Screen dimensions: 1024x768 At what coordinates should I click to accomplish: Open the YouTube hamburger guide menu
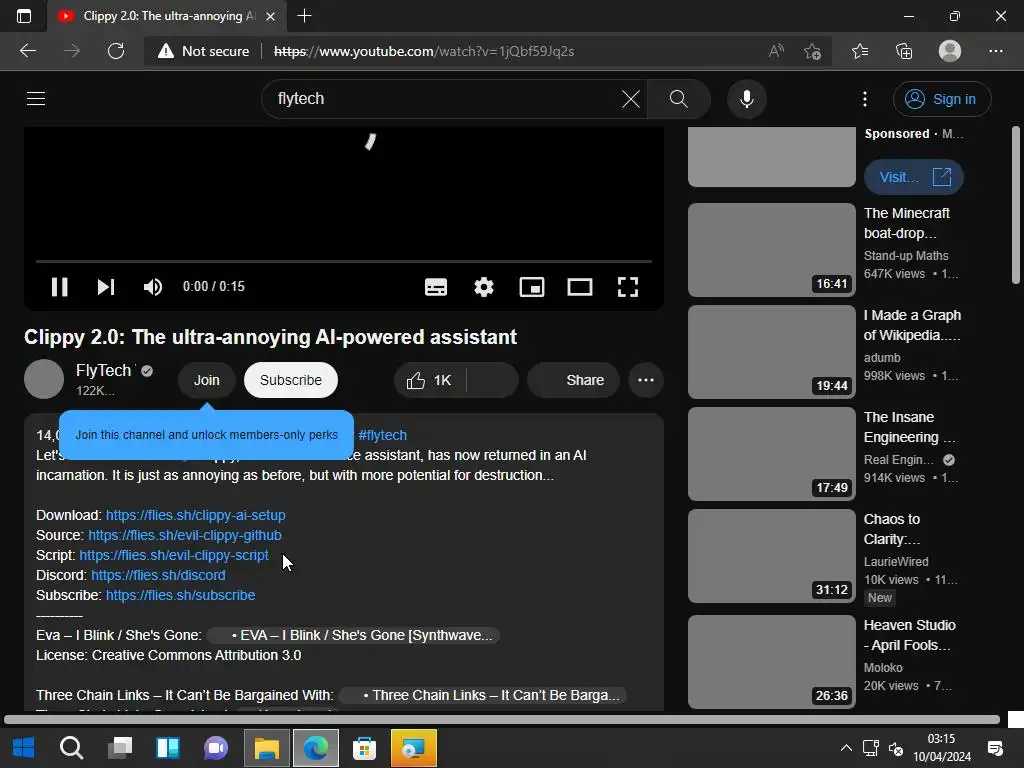36,99
